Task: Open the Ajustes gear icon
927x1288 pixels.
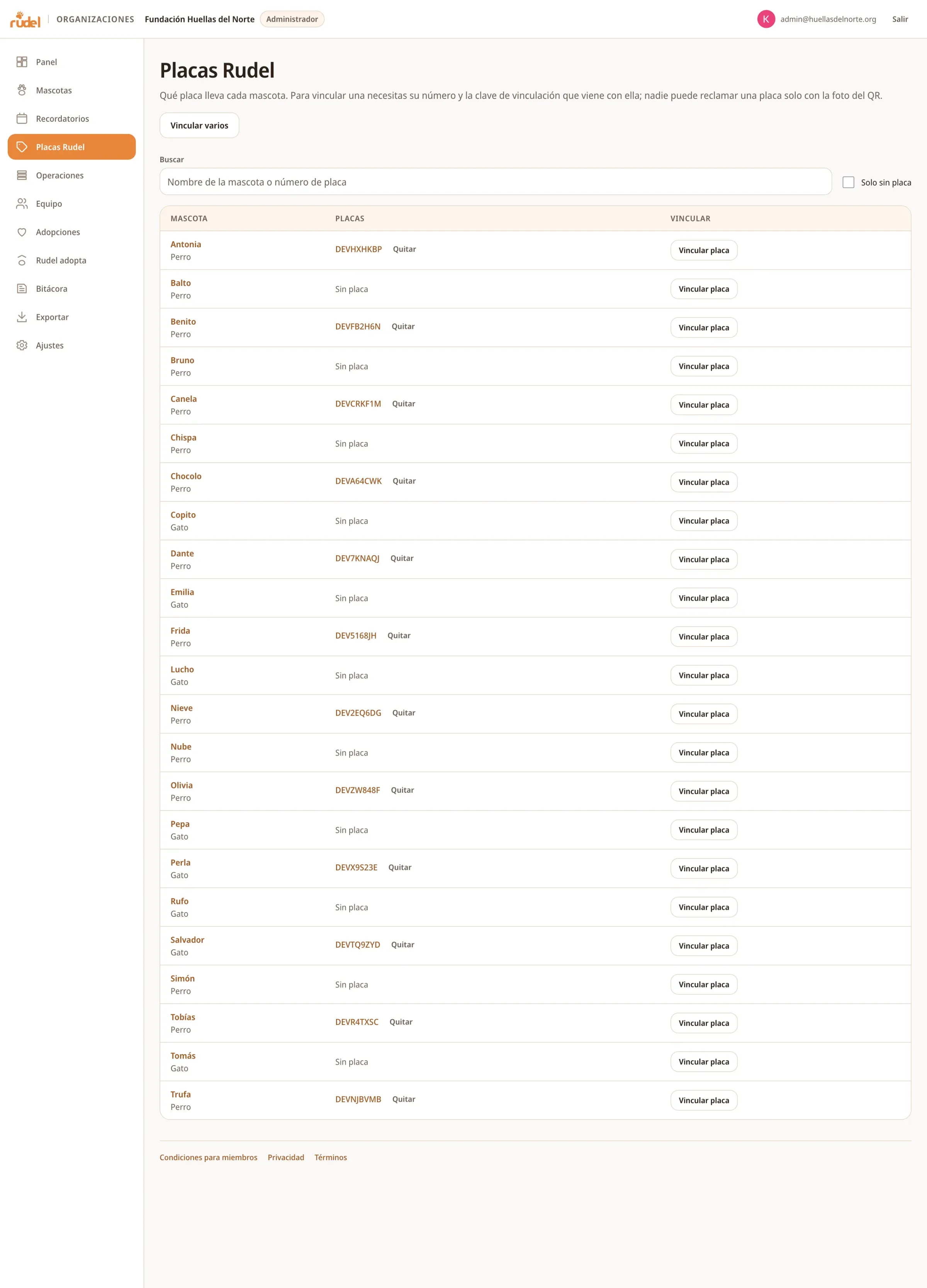Action: 22,345
